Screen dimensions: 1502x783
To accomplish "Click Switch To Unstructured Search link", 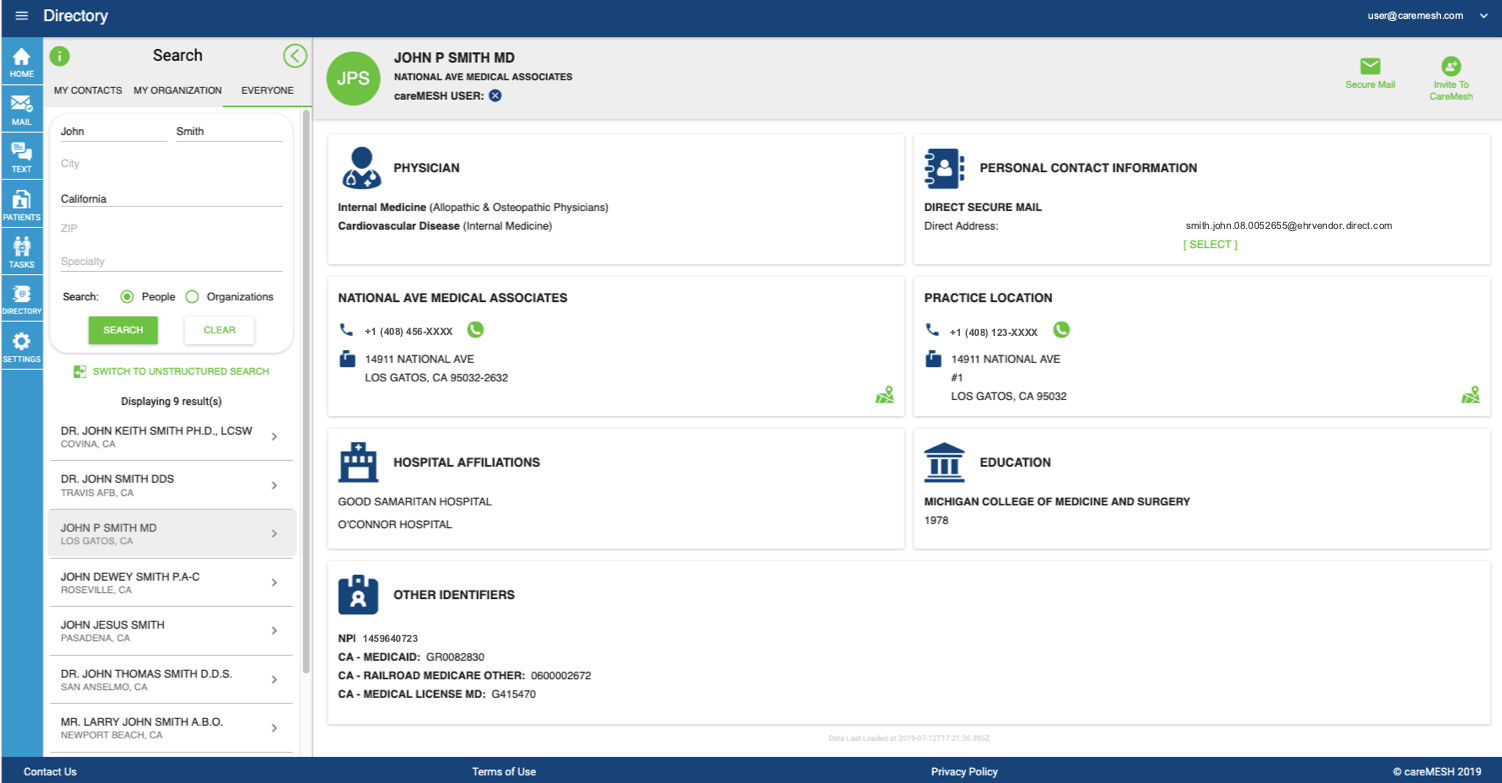I will coord(181,372).
